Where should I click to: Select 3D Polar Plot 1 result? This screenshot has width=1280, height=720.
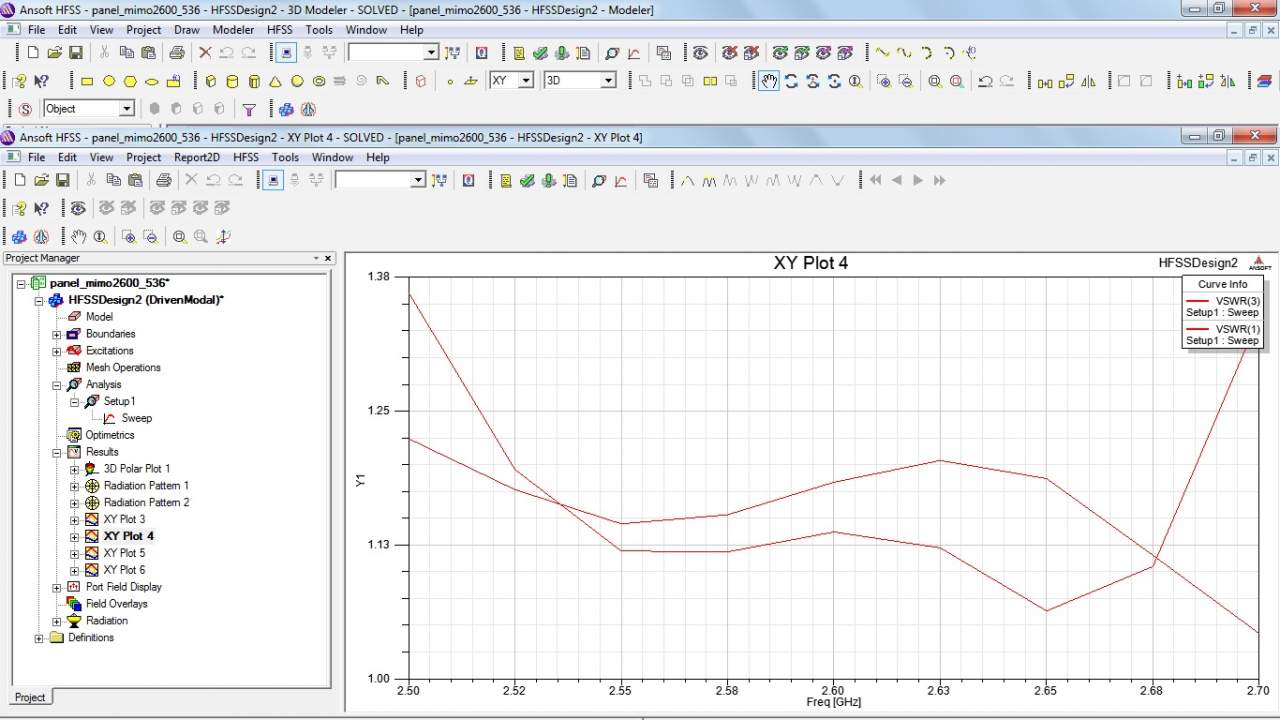[137, 469]
